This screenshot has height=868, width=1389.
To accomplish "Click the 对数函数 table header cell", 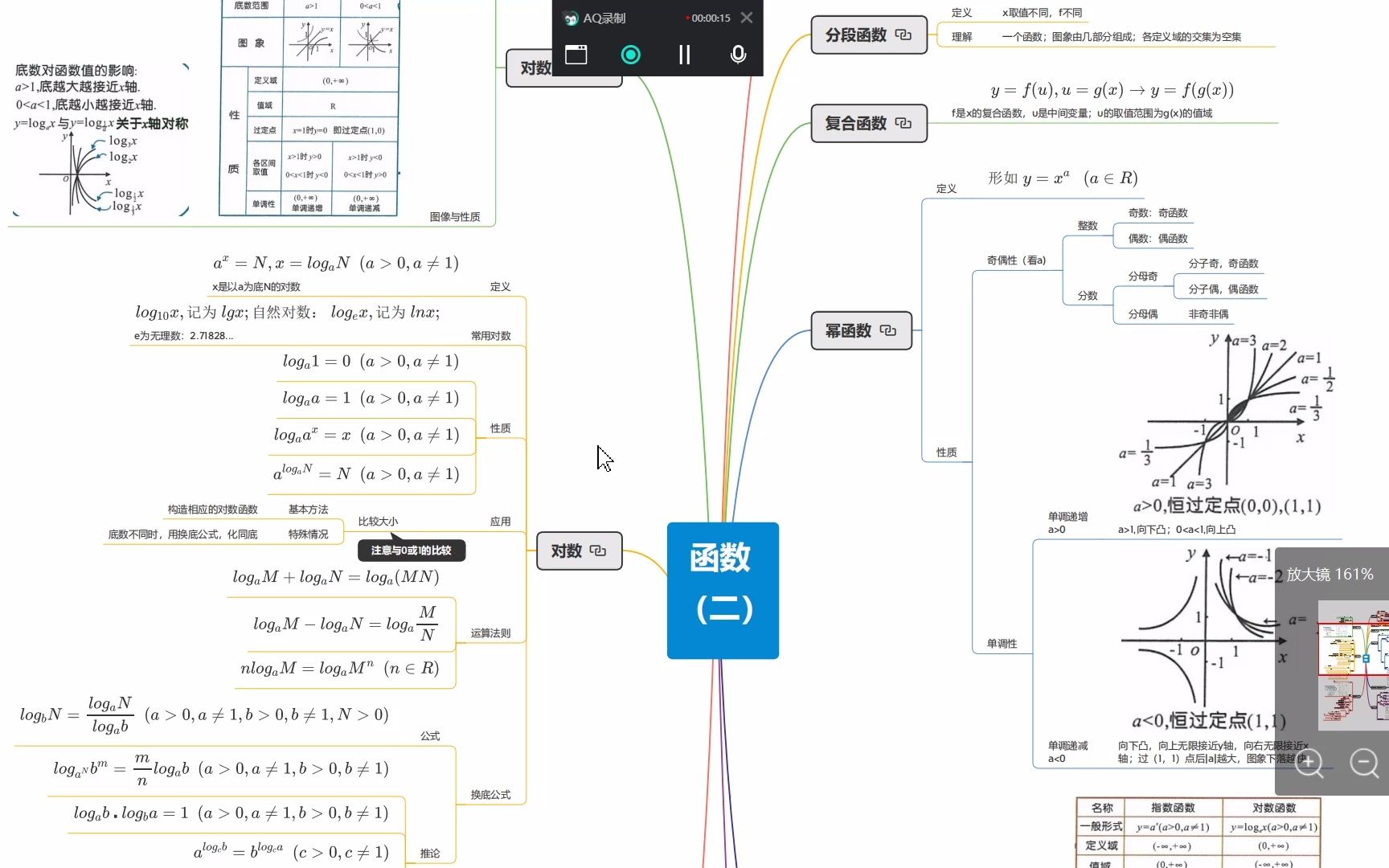I will tap(1273, 808).
